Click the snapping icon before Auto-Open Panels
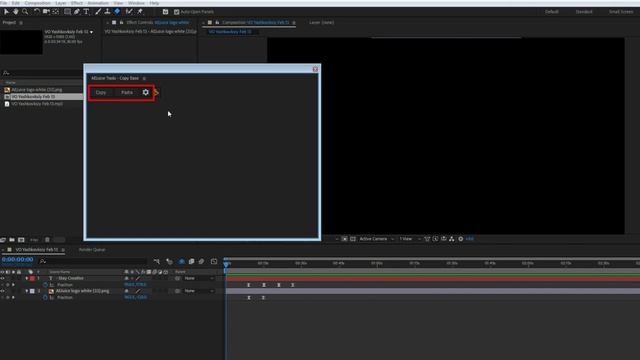Image resolution: width=640 pixels, height=360 pixels. (x=165, y=12)
